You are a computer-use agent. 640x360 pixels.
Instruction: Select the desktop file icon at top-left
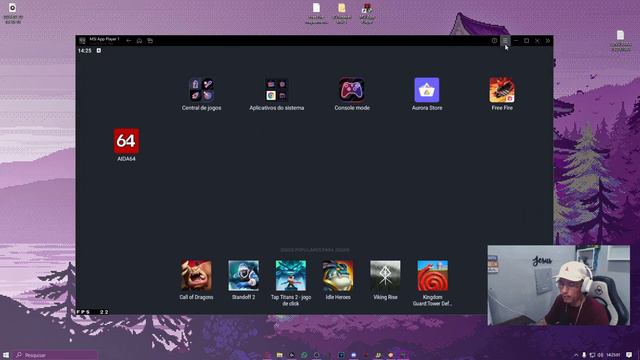(13, 12)
